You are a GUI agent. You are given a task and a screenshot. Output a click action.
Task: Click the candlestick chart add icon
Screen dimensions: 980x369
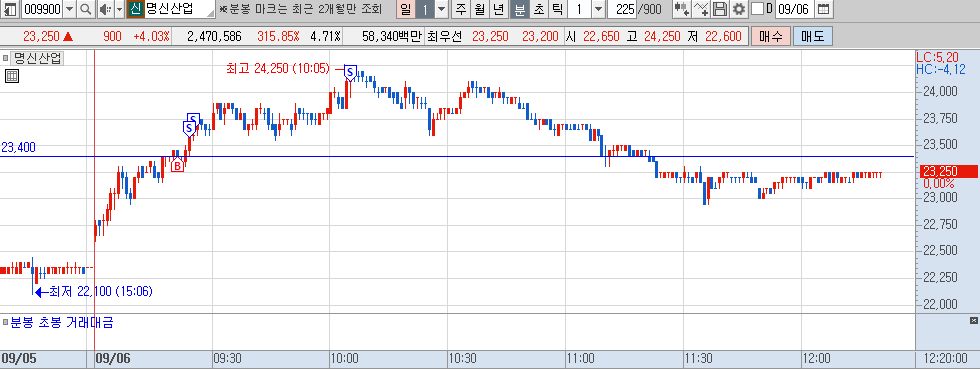682,9
